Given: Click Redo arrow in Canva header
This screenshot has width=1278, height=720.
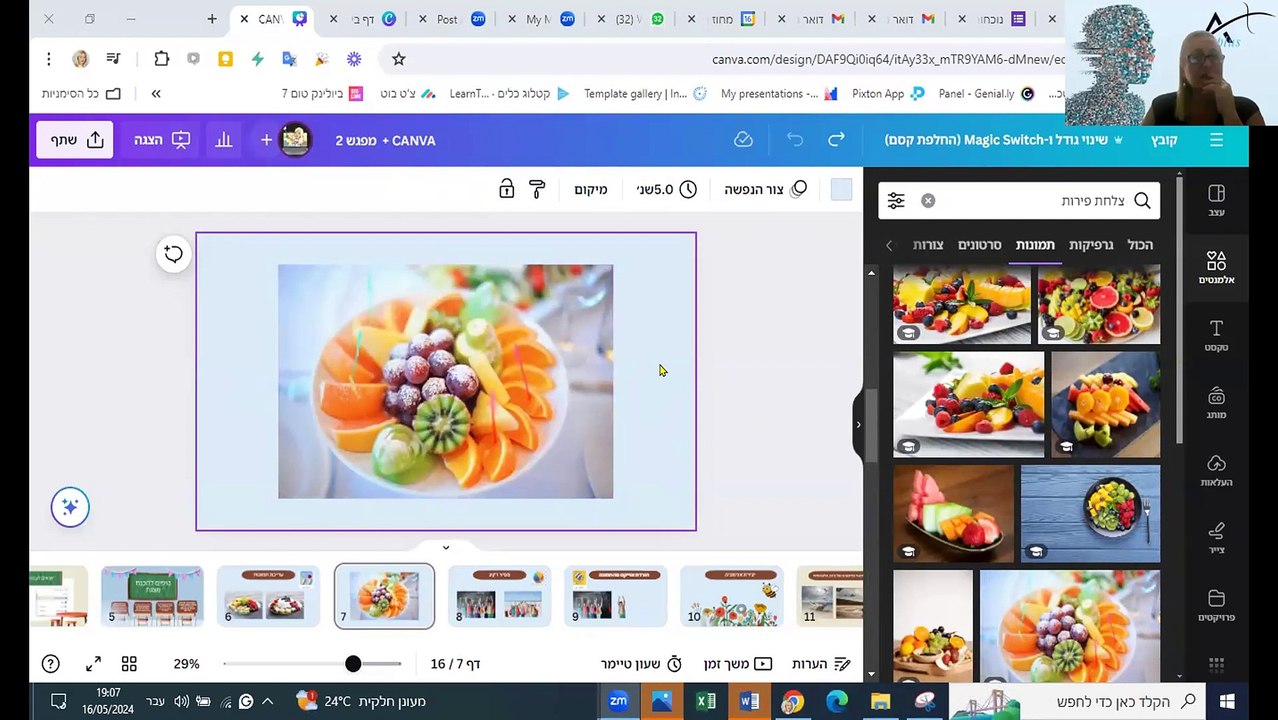Looking at the screenshot, I should 836,140.
